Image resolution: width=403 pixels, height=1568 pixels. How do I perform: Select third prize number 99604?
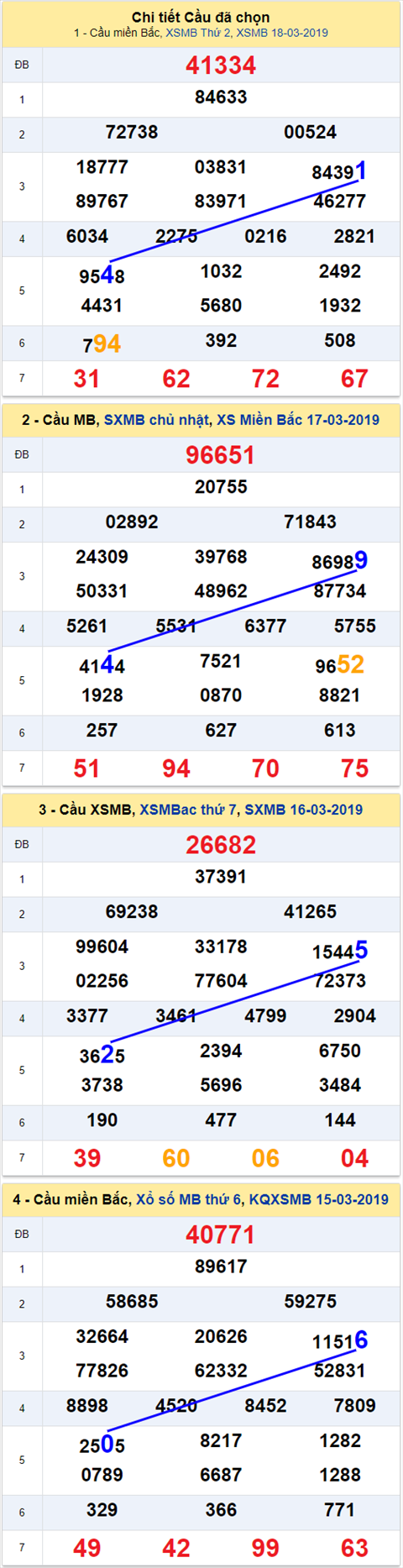point(102,947)
